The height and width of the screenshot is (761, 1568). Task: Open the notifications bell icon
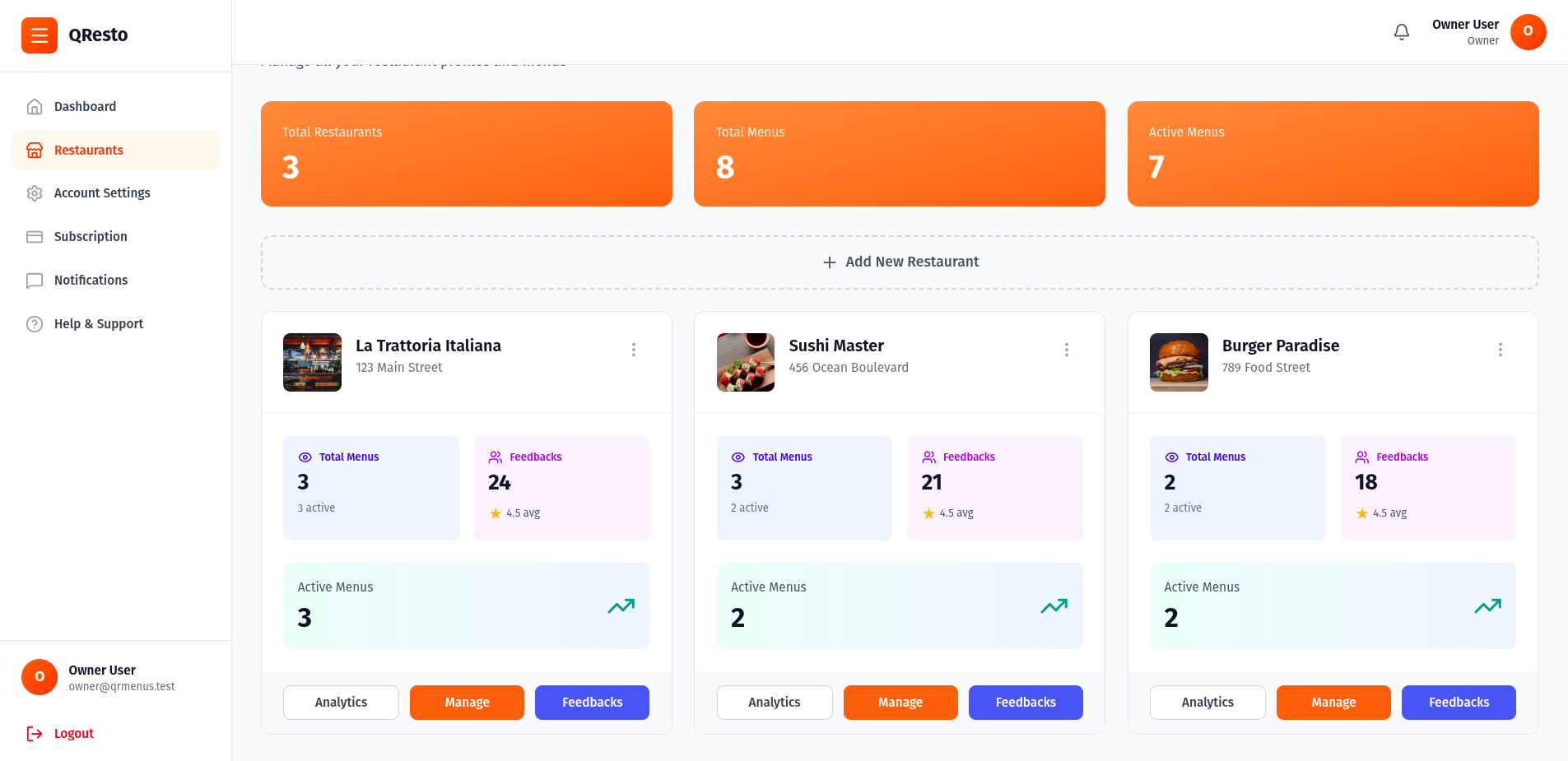(1402, 32)
